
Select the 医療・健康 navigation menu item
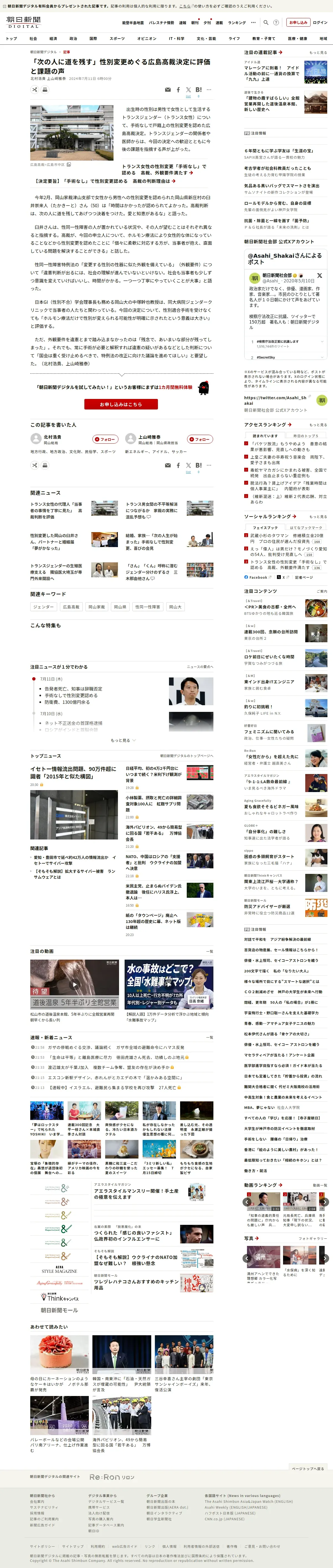tap(298, 38)
